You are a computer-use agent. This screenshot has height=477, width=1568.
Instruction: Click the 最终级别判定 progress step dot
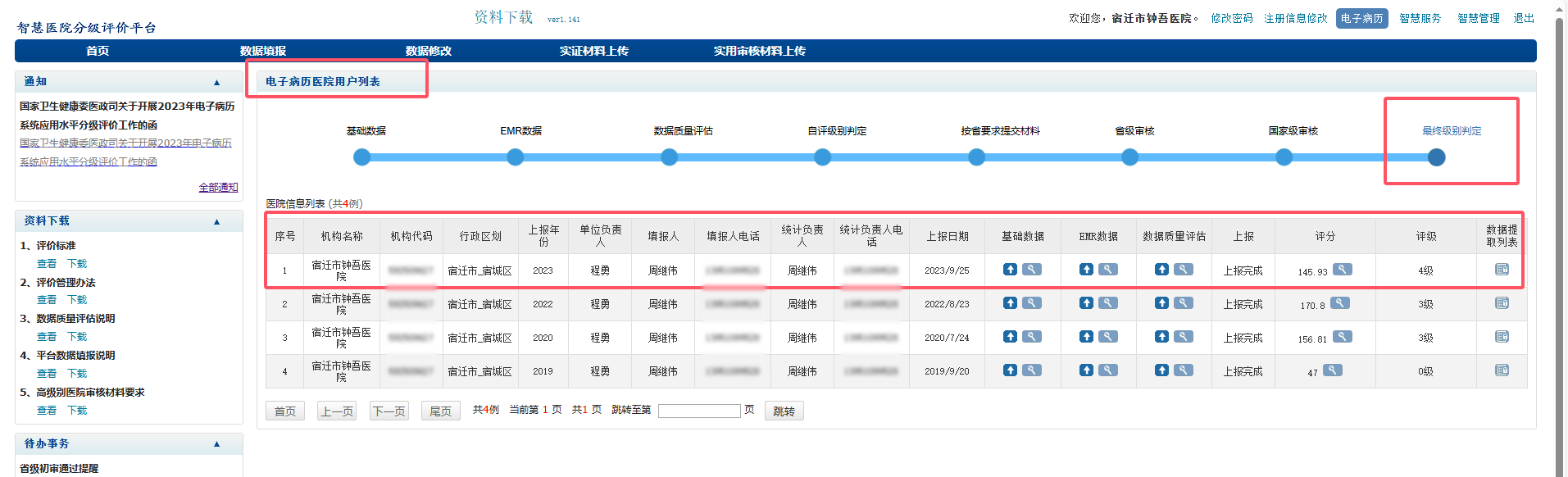(1436, 157)
